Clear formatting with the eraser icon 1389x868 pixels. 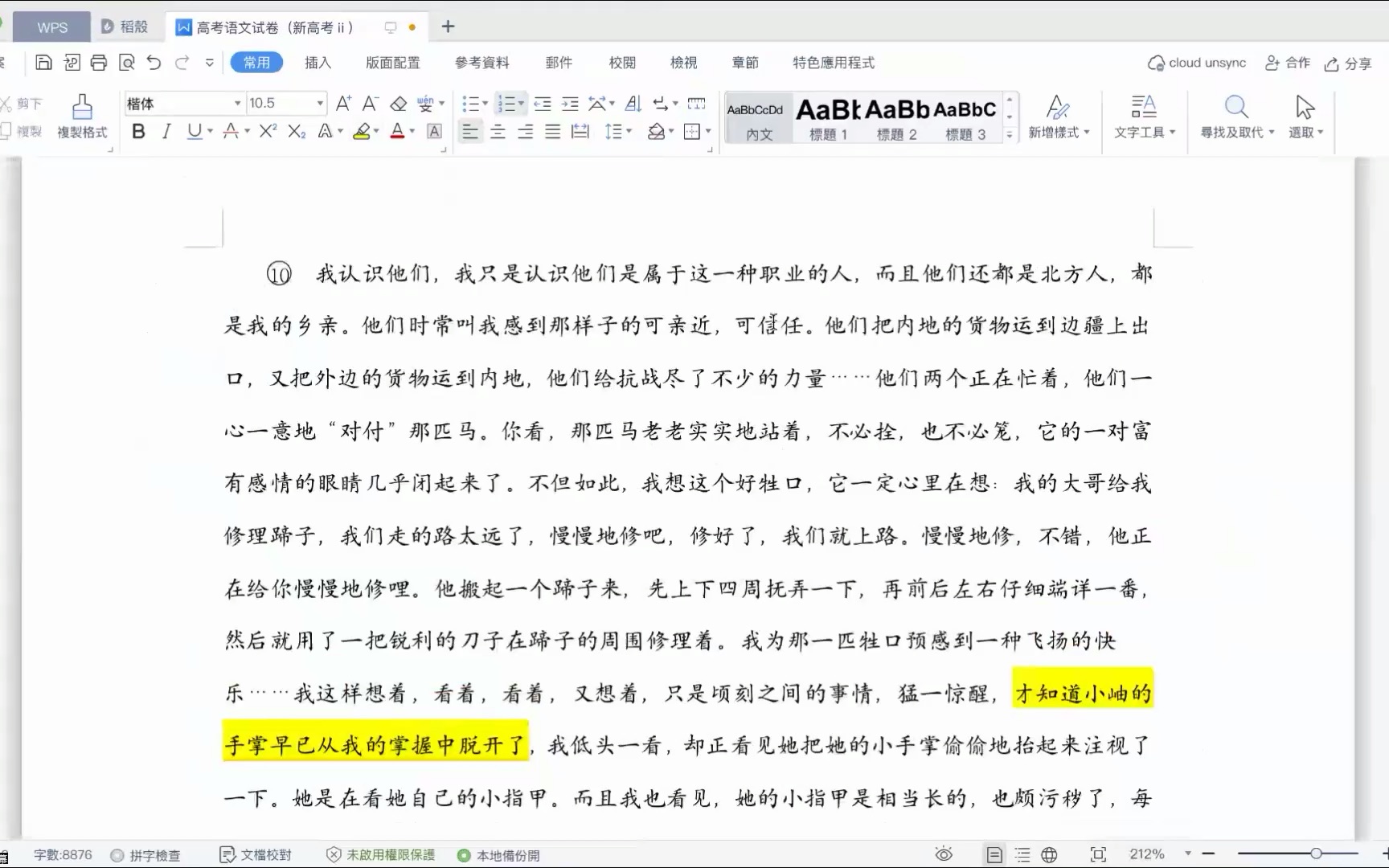click(398, 104)
